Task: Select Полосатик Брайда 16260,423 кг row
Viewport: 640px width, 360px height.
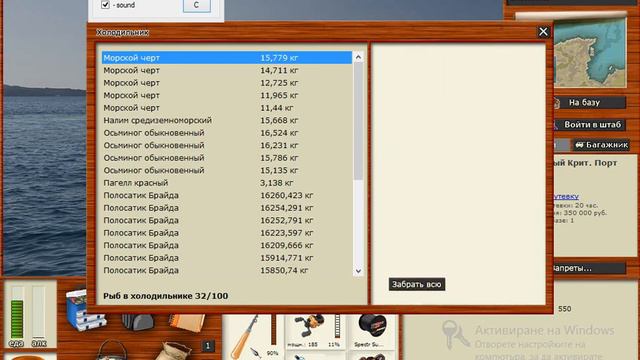Action: [x=227, y=195]
